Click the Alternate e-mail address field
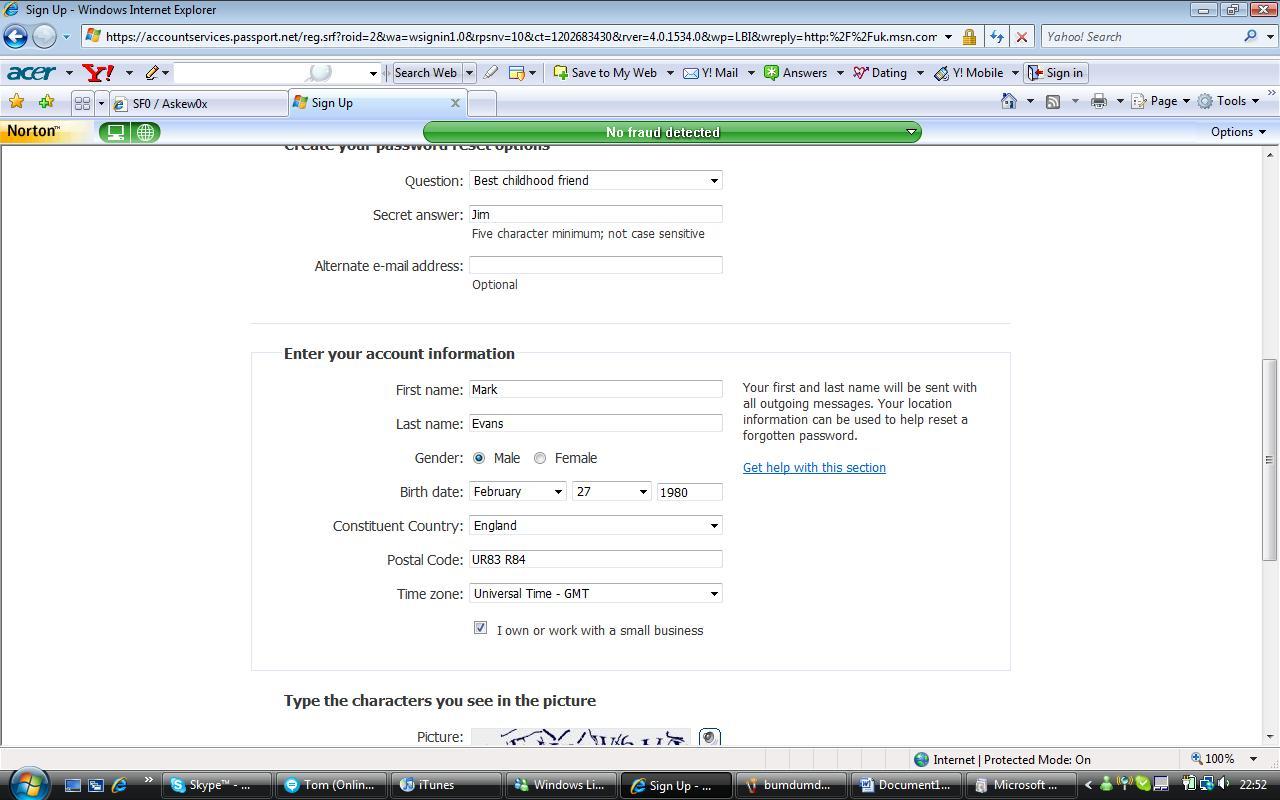 (x=595, y=265)
